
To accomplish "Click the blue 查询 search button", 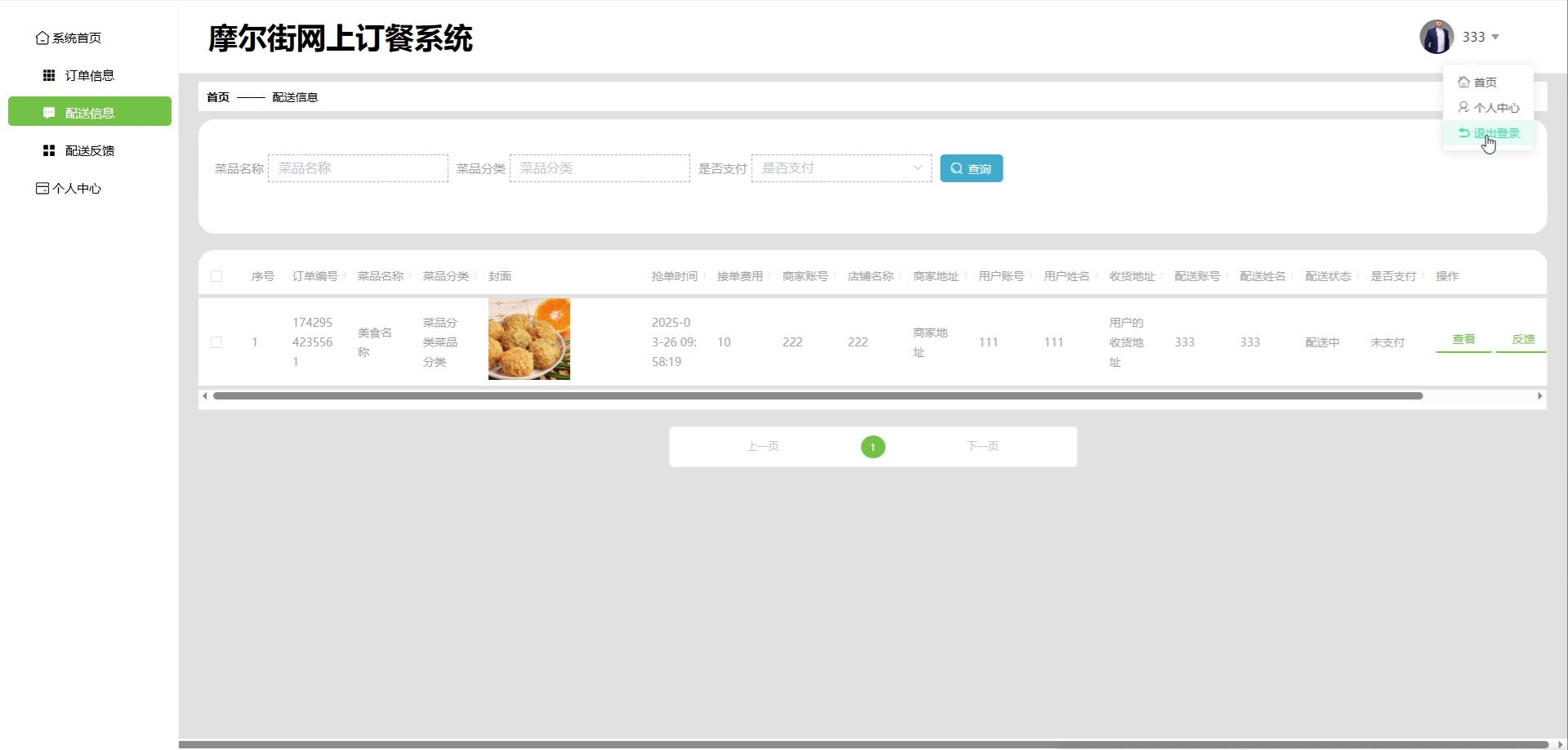I will point(971,168).
